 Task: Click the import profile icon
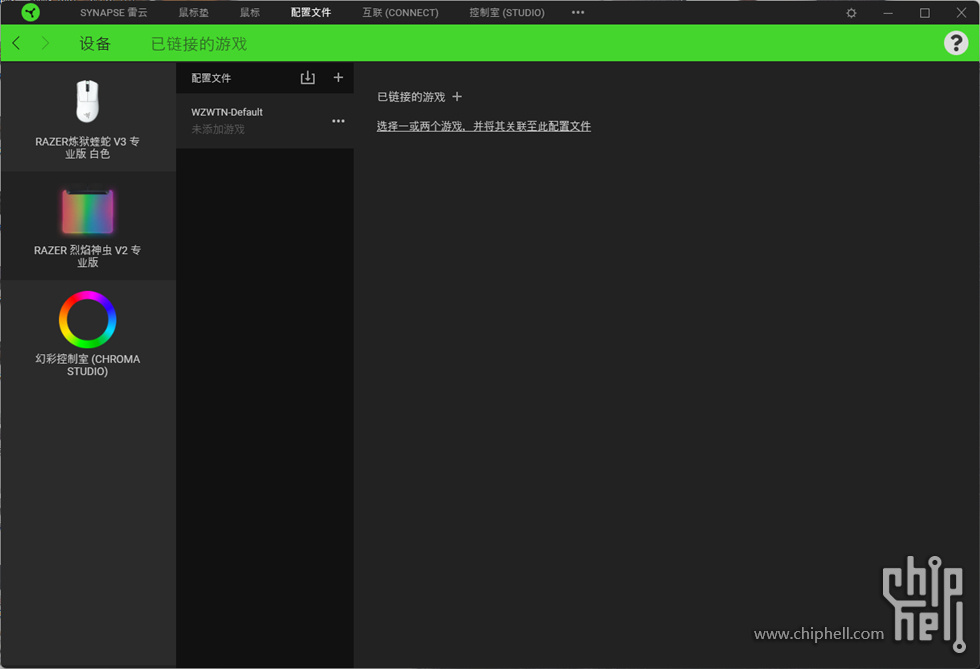pos(308,78)
